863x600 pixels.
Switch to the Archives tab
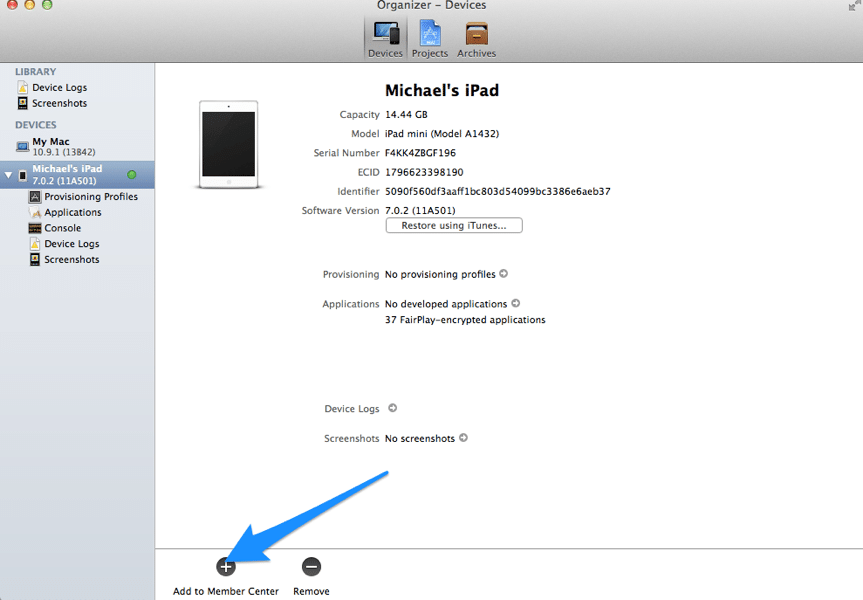click(x=477, y=39)
